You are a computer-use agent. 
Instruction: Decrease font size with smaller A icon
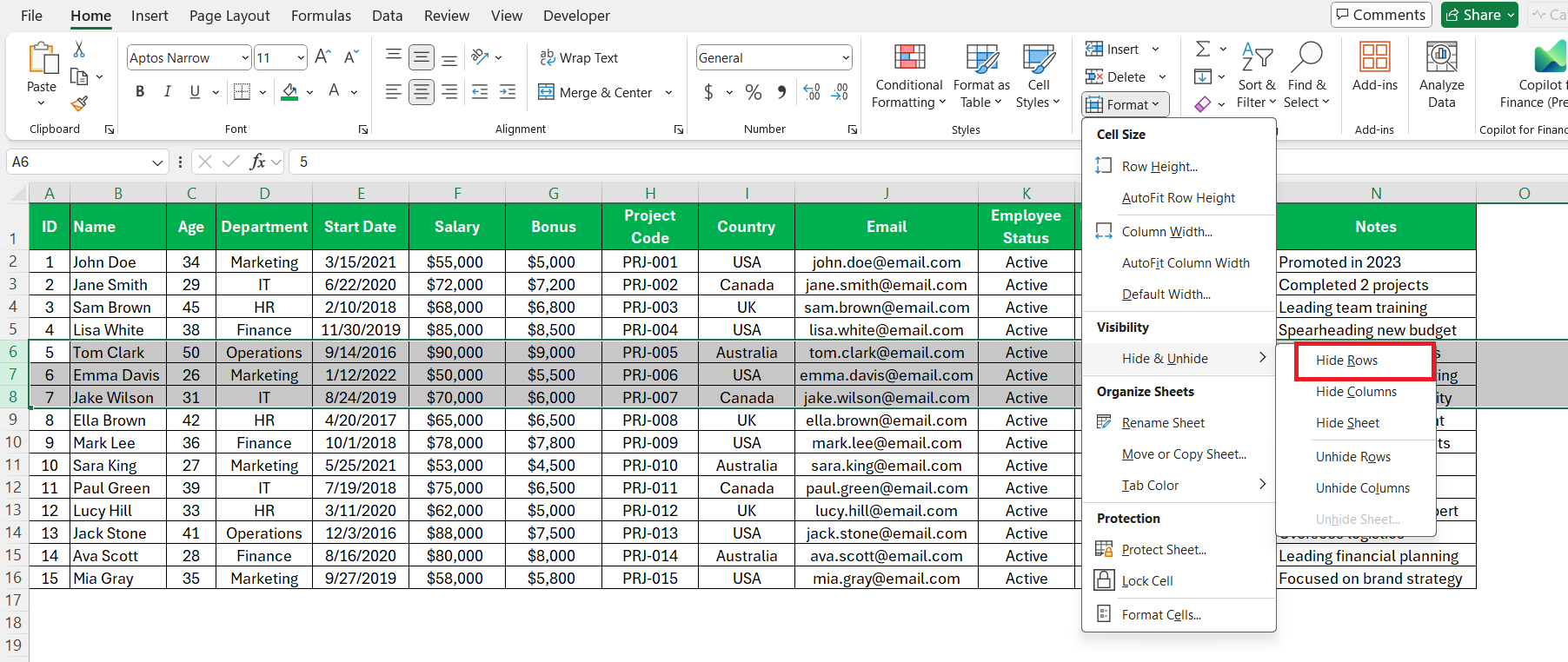point(351,57)
